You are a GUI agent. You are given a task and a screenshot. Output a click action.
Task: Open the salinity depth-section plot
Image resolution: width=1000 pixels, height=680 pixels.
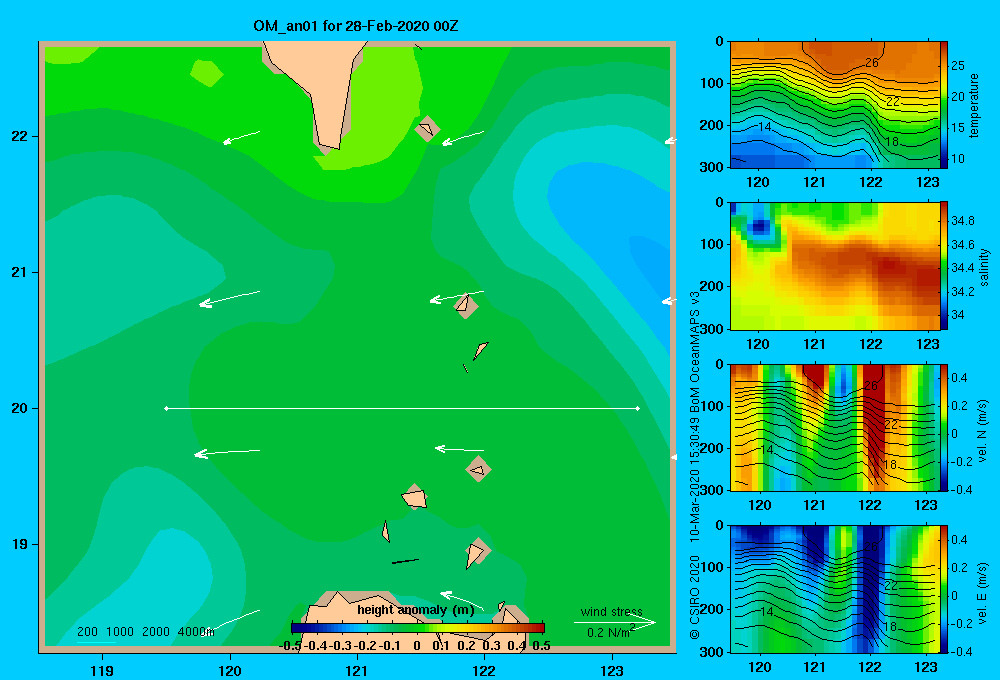tap(835, 266)
